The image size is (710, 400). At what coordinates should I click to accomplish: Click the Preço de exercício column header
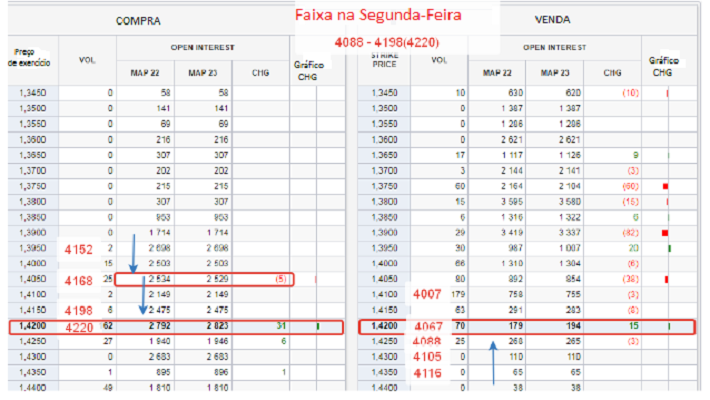[x=27, y=57]
